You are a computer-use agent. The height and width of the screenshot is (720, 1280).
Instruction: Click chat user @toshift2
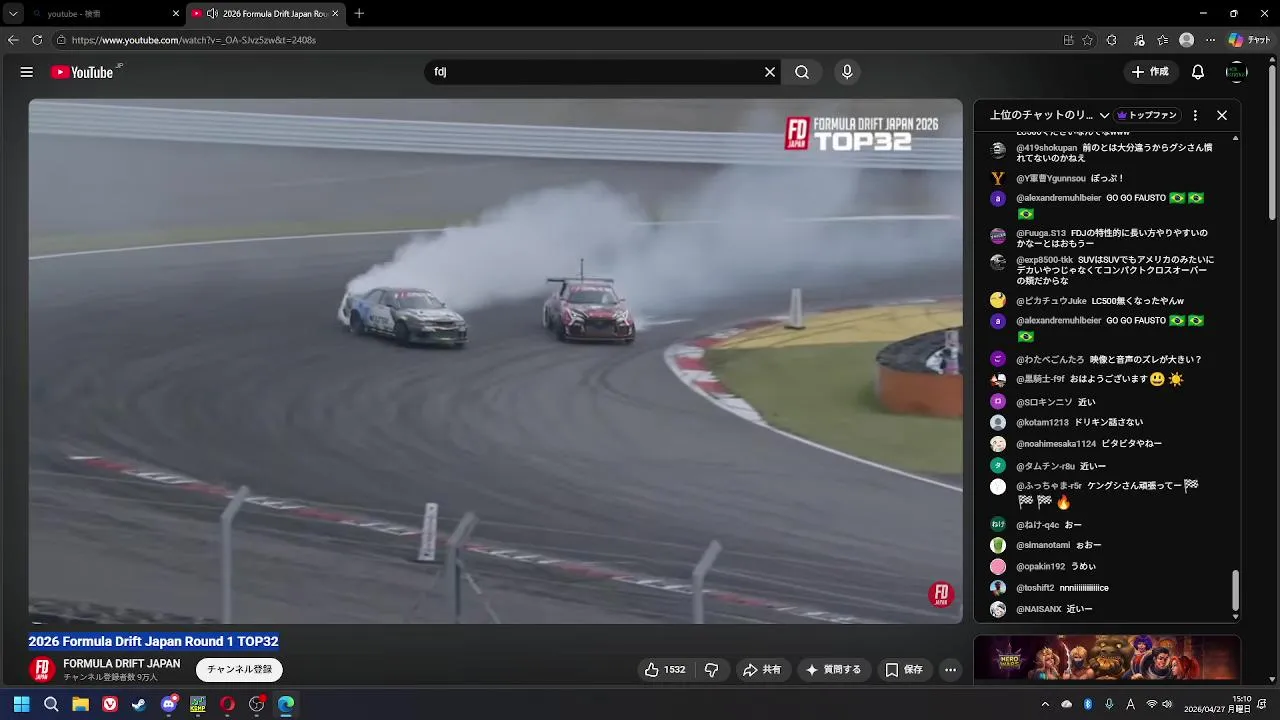1035,588
